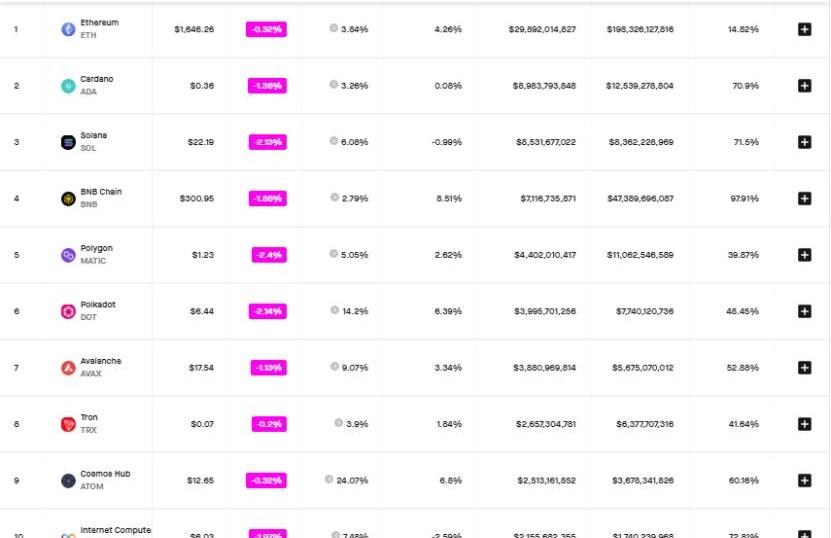831x538 pixels.
Task: Click BNB Chain's $300.95 price cell
Action: pyautogui.click(x=197, y=199)
